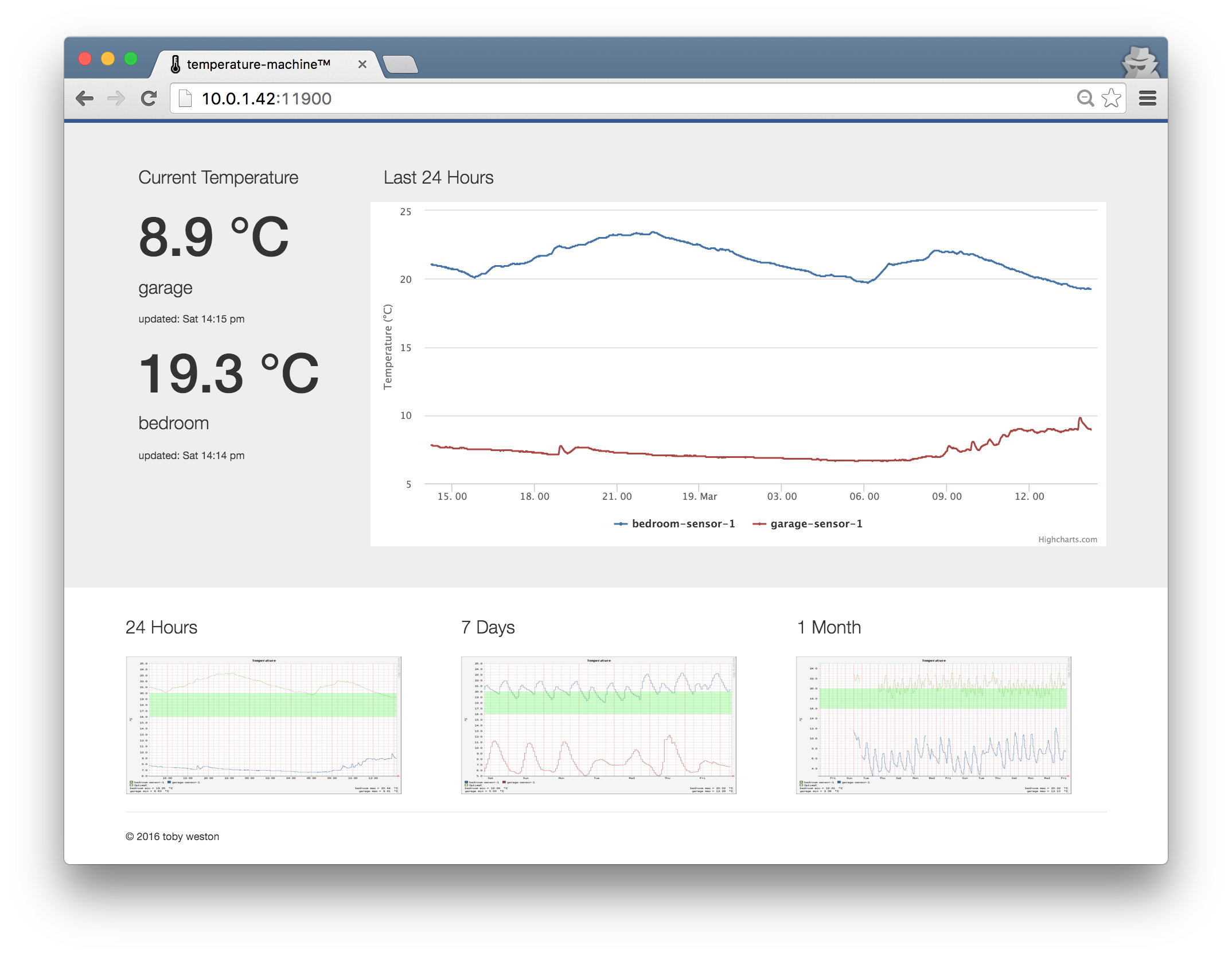1232x956 pixels.
Task: Open the Chrome hamburger menu
Action: (1147, 98)
